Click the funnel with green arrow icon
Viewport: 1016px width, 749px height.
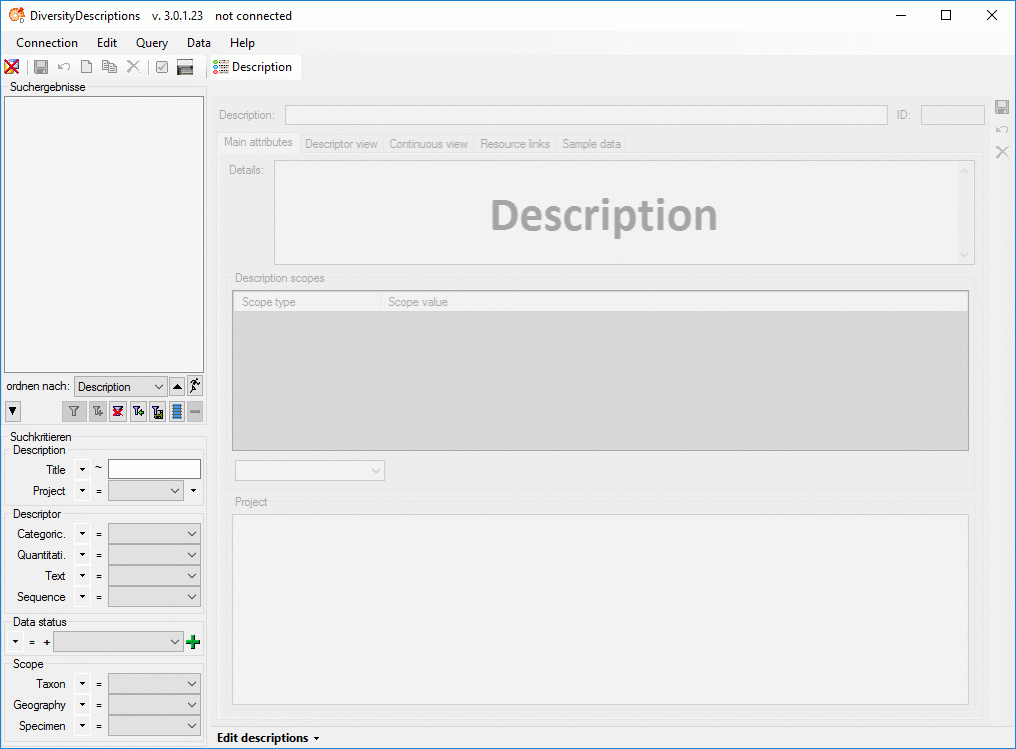coord(138,411)
